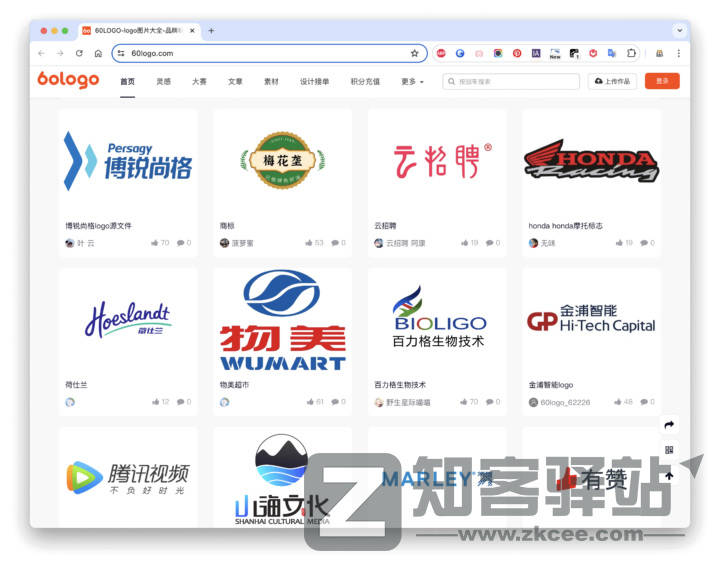The width and height of the screenshot is (720, 567).
Task: Click the 60logo site logo
Action: pos(68,80)
